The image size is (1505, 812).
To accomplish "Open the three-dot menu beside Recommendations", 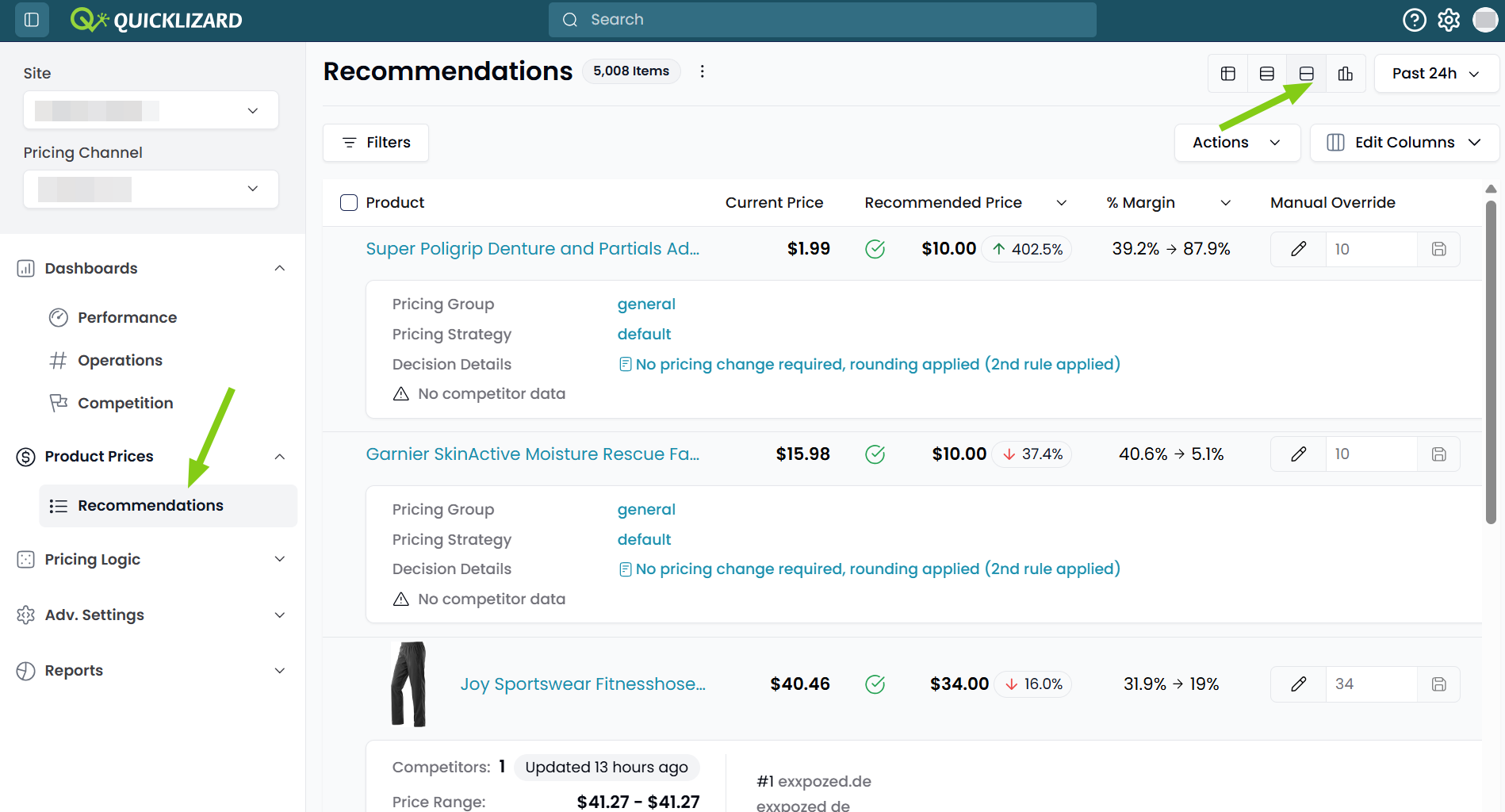I will pyautogui.click(x=702, y=71).
